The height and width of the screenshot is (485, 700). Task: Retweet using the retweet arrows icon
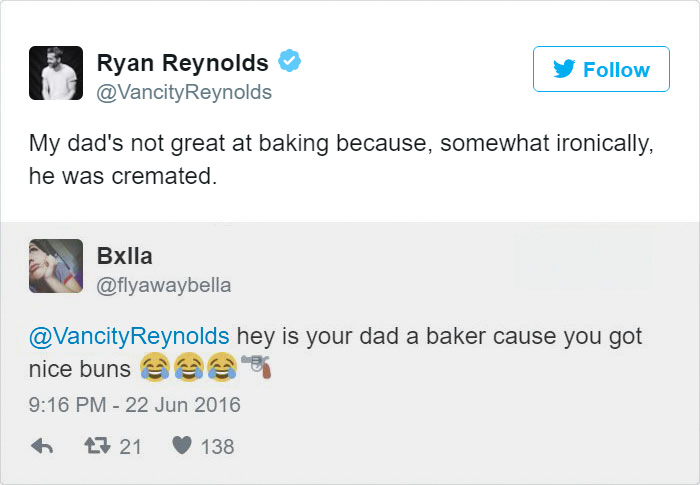96,447
